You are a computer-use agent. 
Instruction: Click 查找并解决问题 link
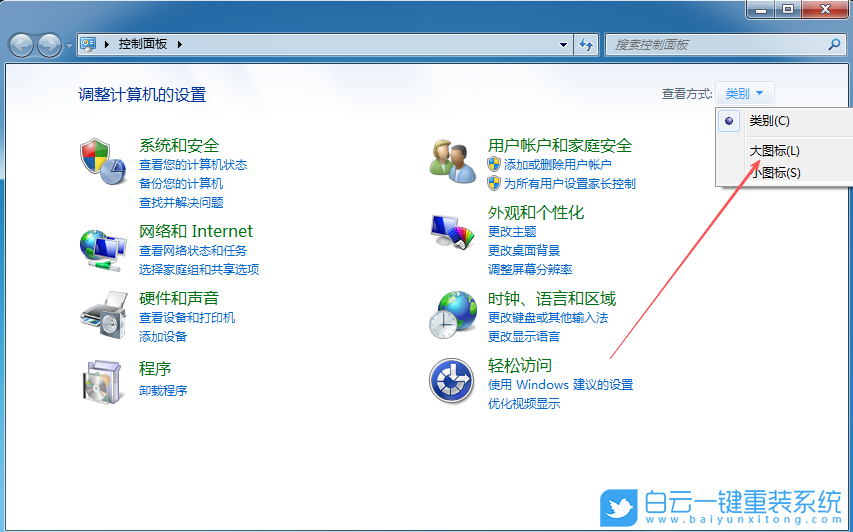coord(181,202)
